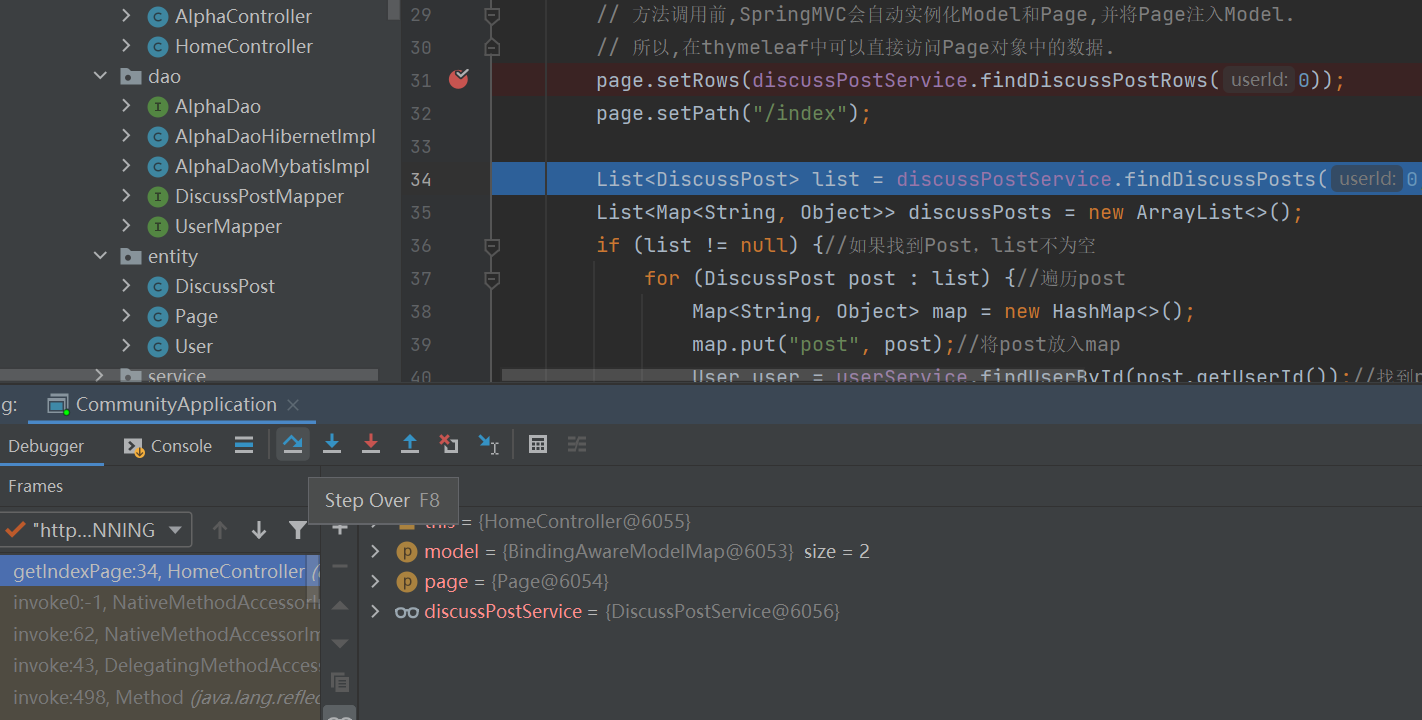Image resolution: width=1422 pixels, height=720 pixels.
Task: Click the disabled Trace Current Stream Chain icon
Action: point(577,445)
